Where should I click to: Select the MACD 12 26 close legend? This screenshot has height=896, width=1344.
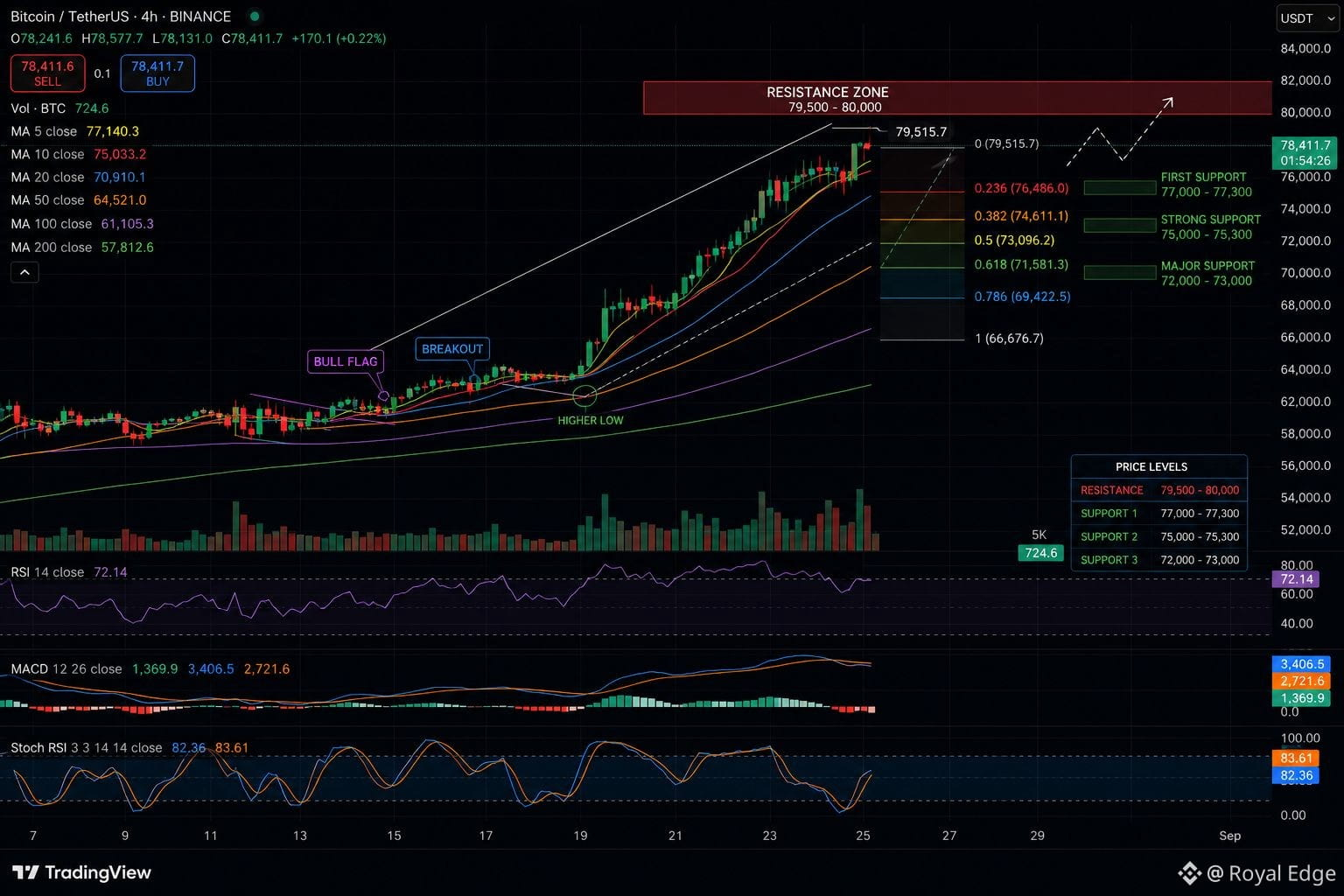coord(150,669)
